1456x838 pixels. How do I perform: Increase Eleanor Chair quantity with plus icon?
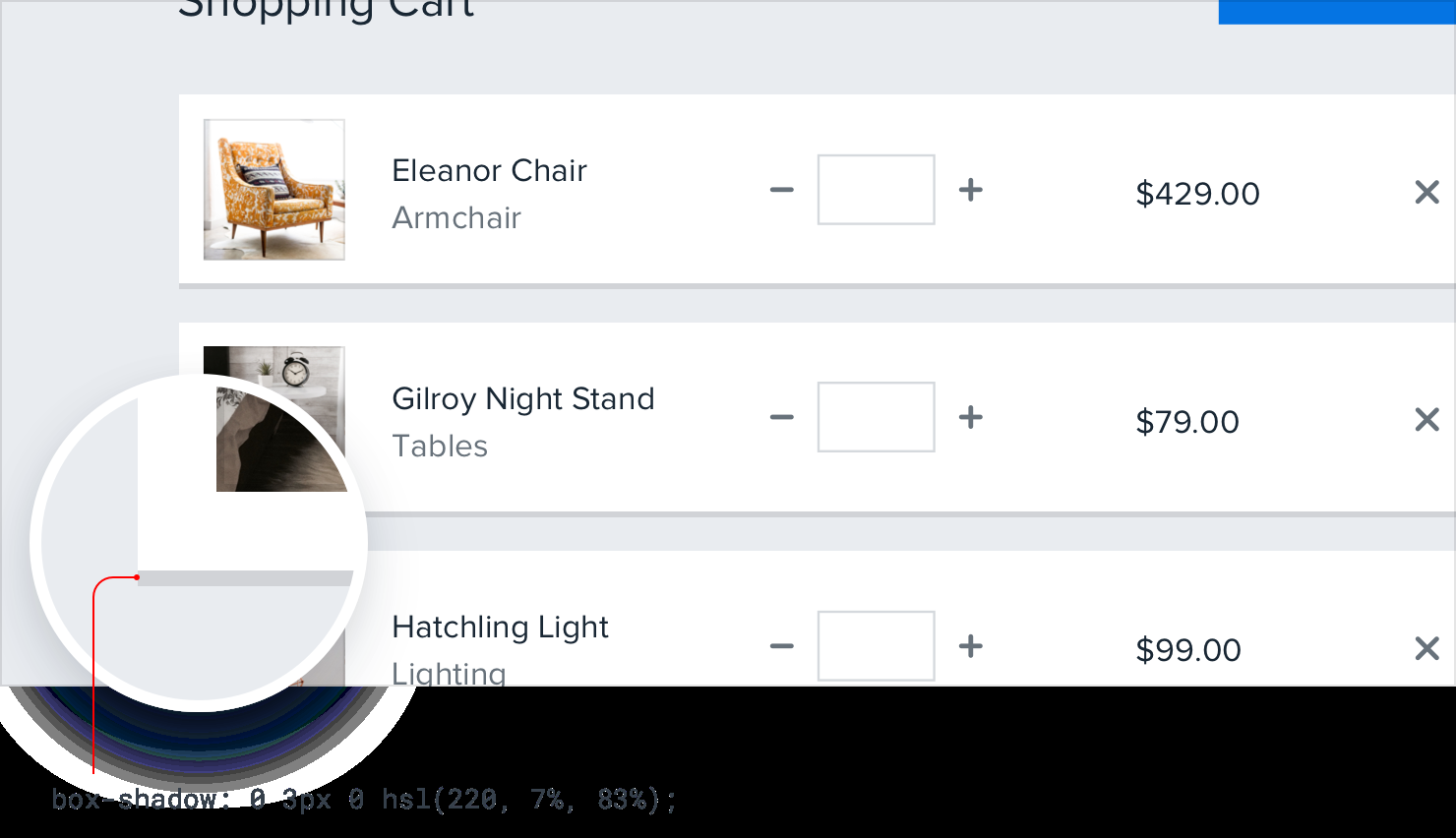[971, 190]
